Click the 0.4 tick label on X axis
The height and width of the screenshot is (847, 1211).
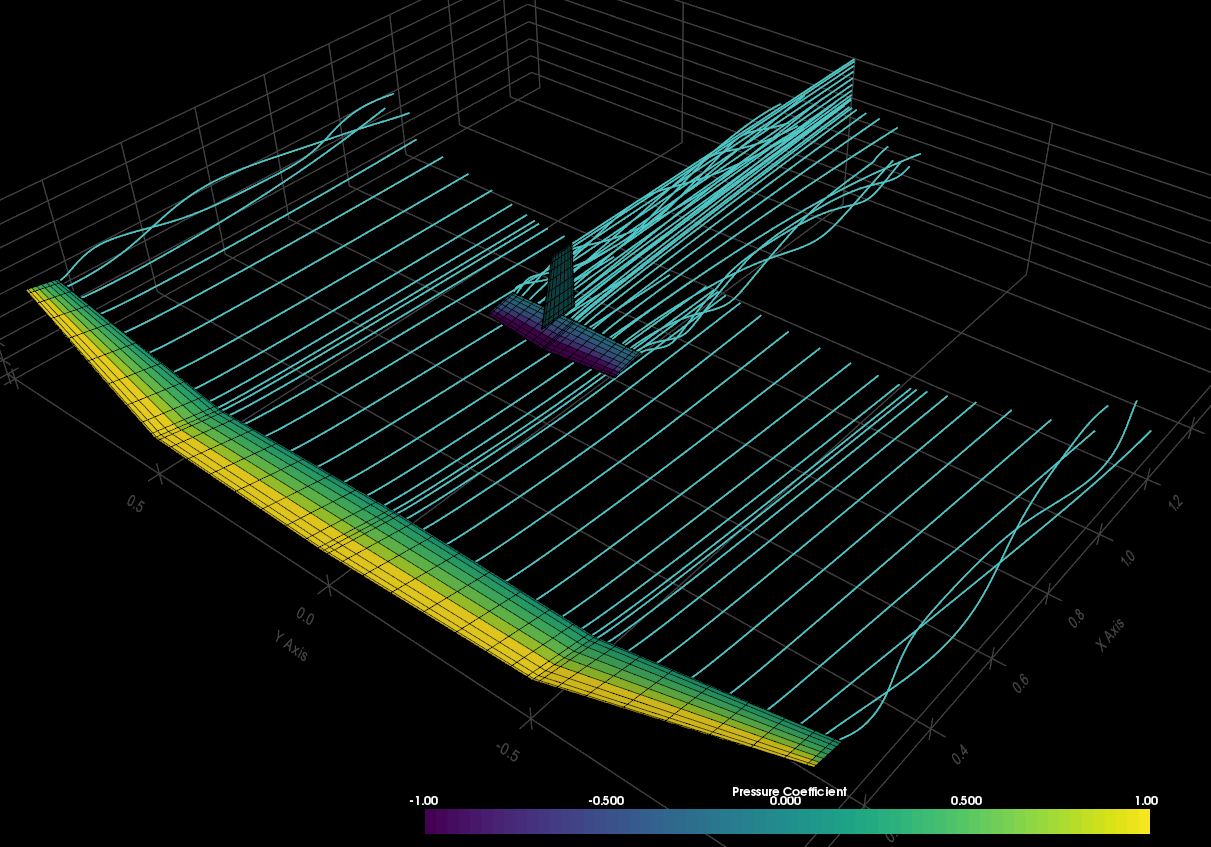[x=960, y=756]
